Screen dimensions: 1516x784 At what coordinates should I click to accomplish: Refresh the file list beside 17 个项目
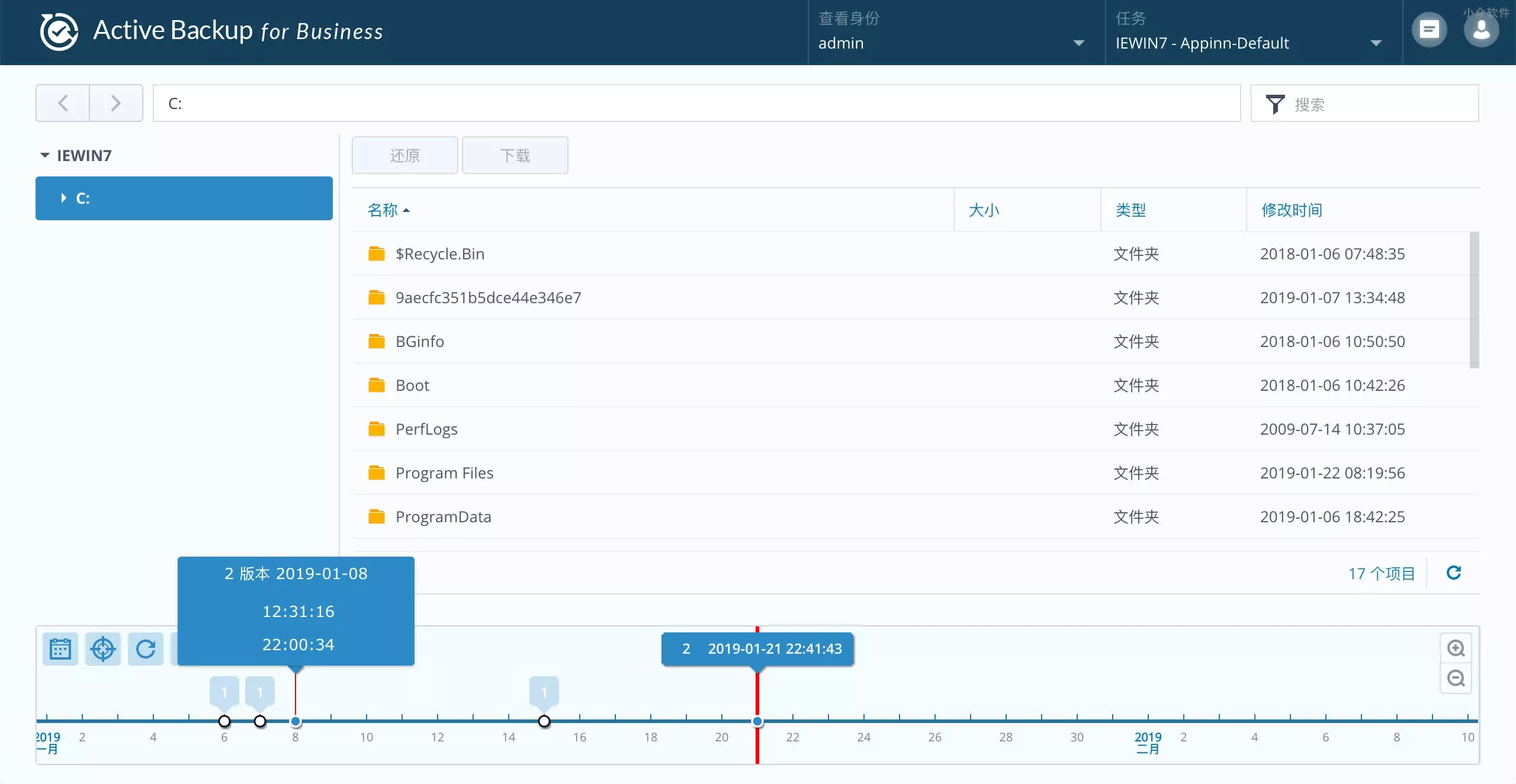click(x=1454, y=573)
